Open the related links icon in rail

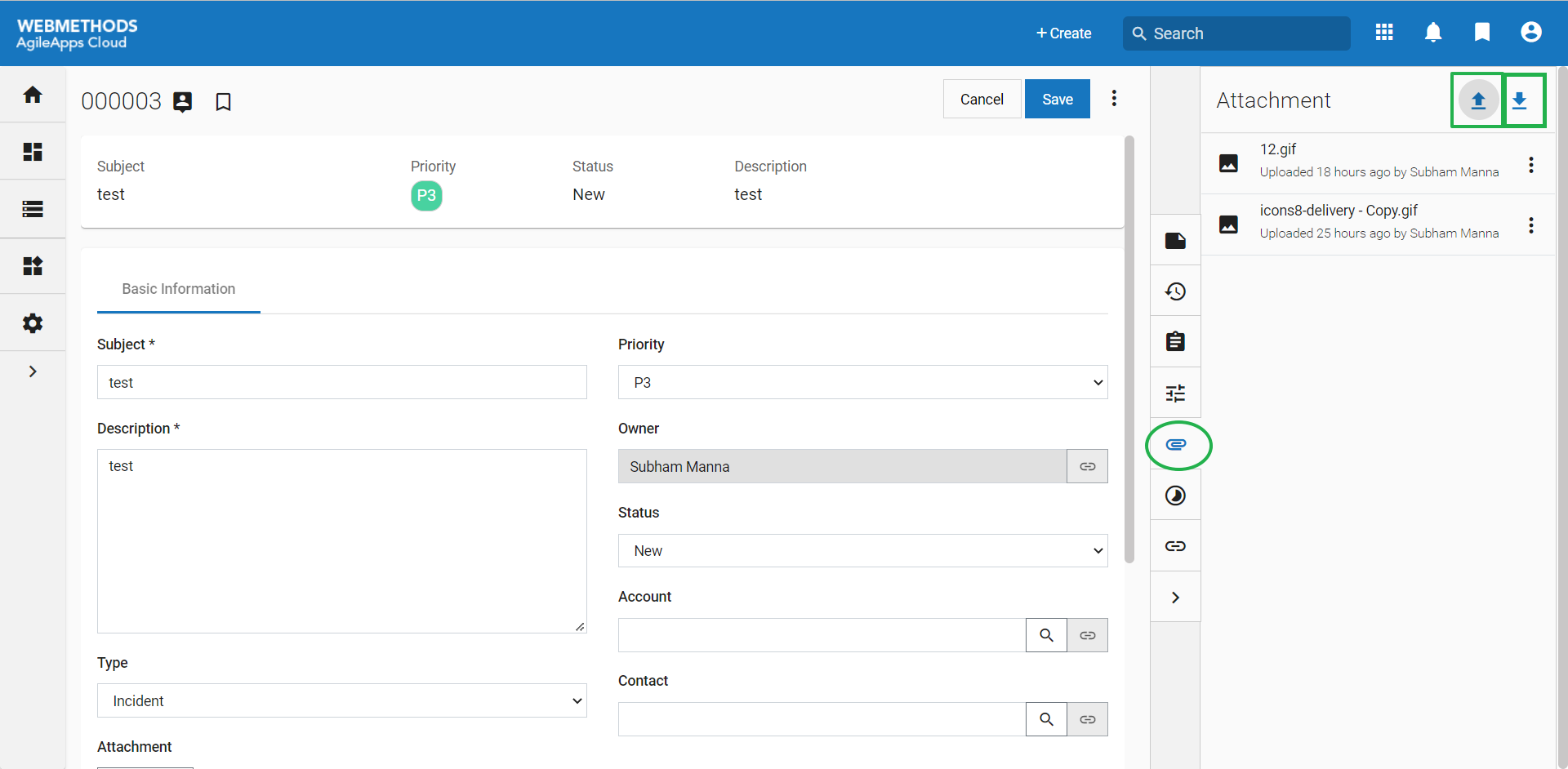1175,546
